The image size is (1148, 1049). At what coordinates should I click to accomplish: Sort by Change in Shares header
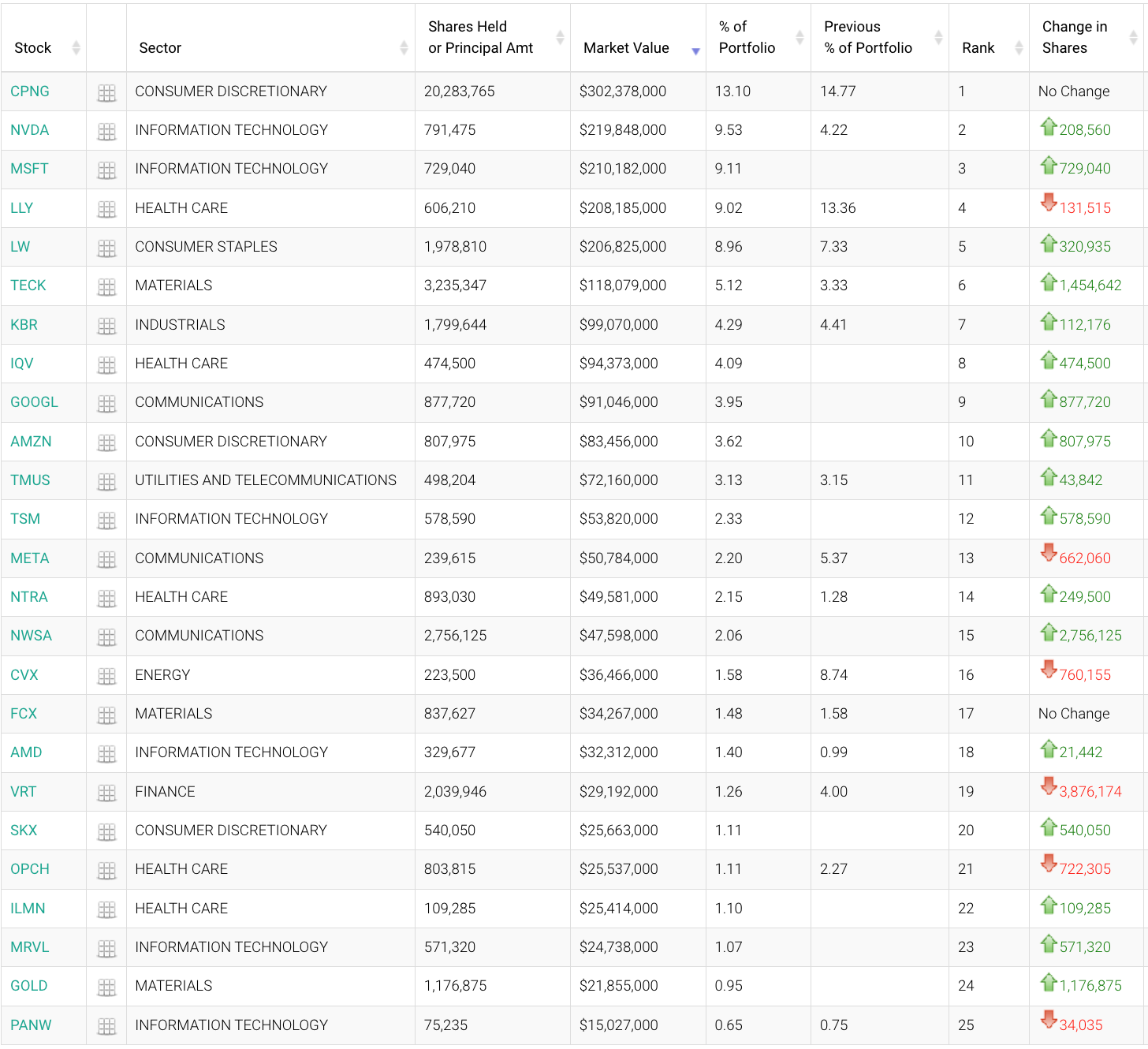[x=1086, y=37]
